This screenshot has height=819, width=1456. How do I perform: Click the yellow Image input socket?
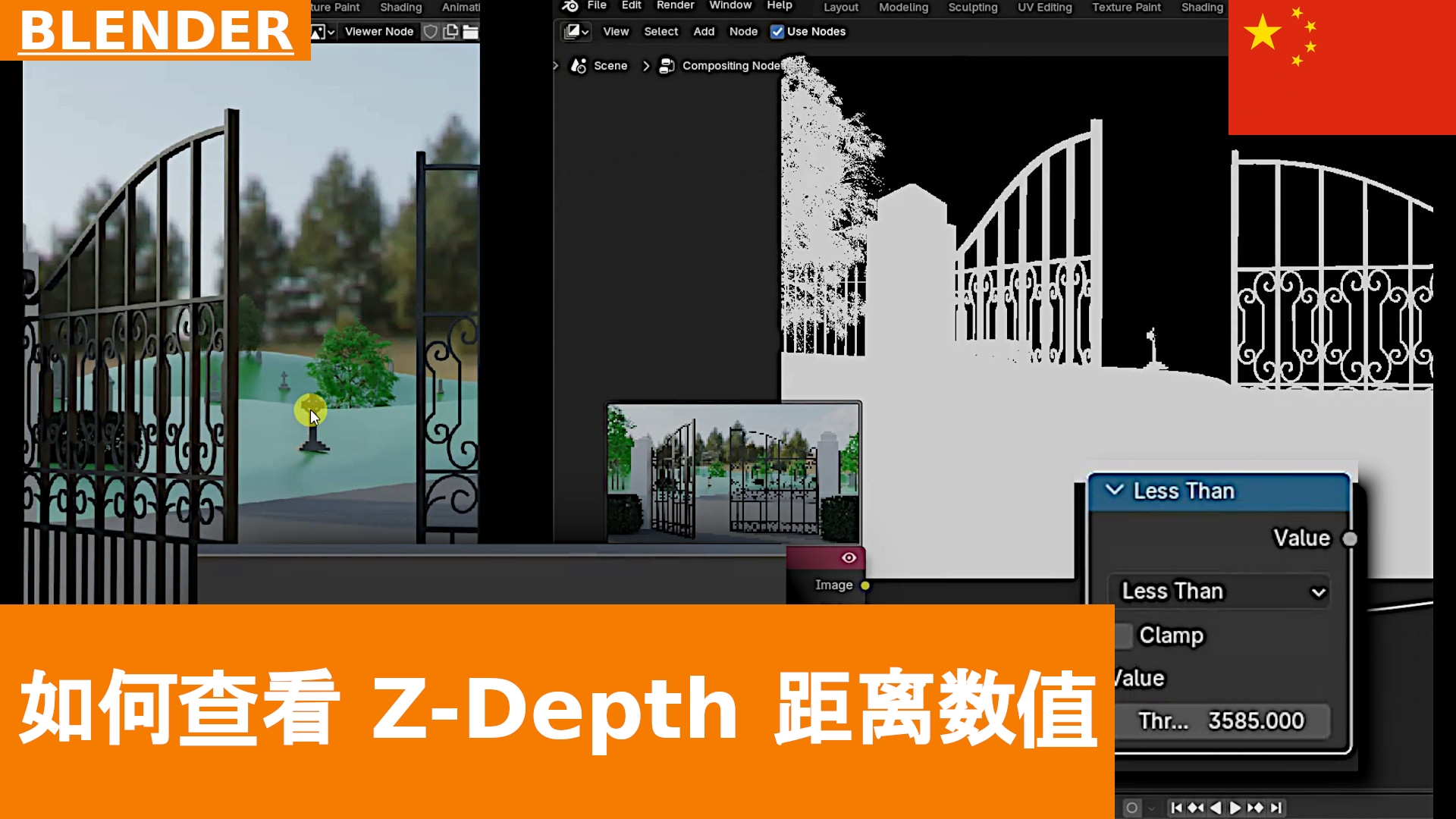(x=865, y=585)
